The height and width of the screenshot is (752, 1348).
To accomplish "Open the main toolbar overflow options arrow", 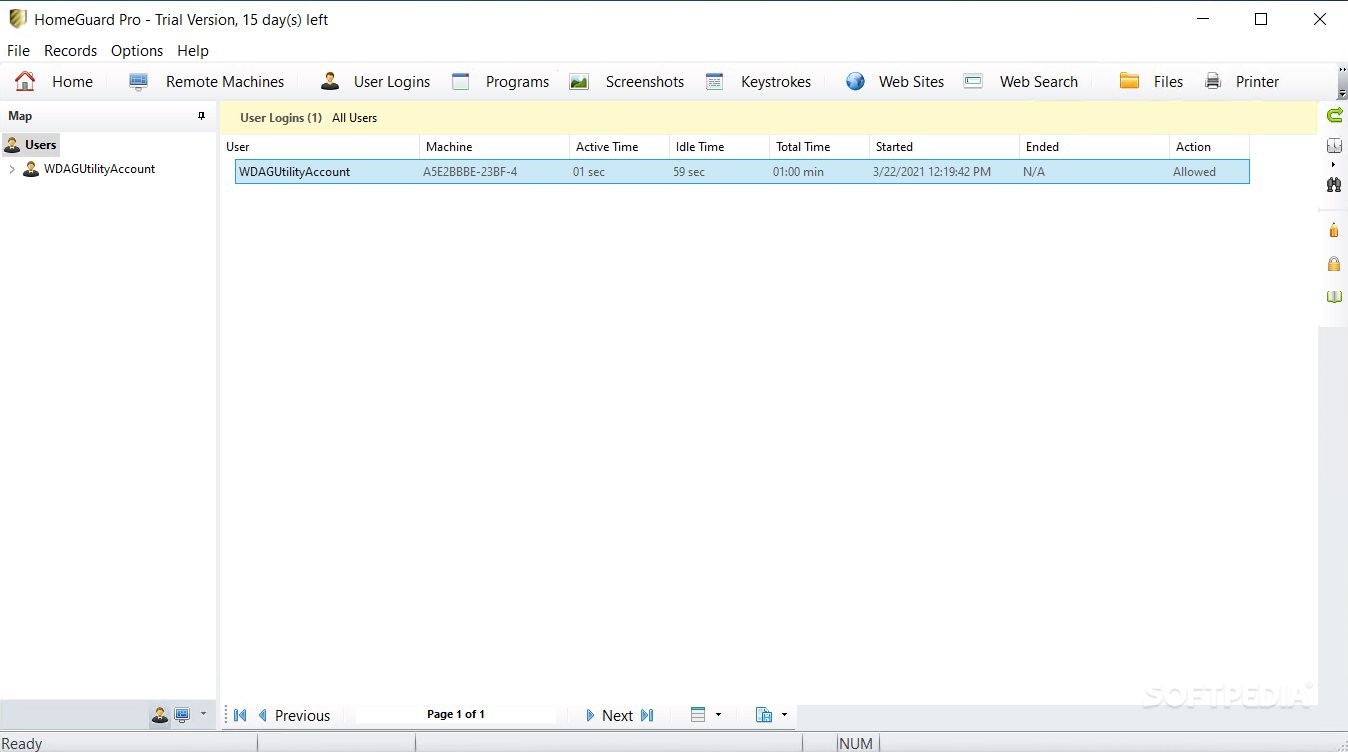I will [1342, 93].
